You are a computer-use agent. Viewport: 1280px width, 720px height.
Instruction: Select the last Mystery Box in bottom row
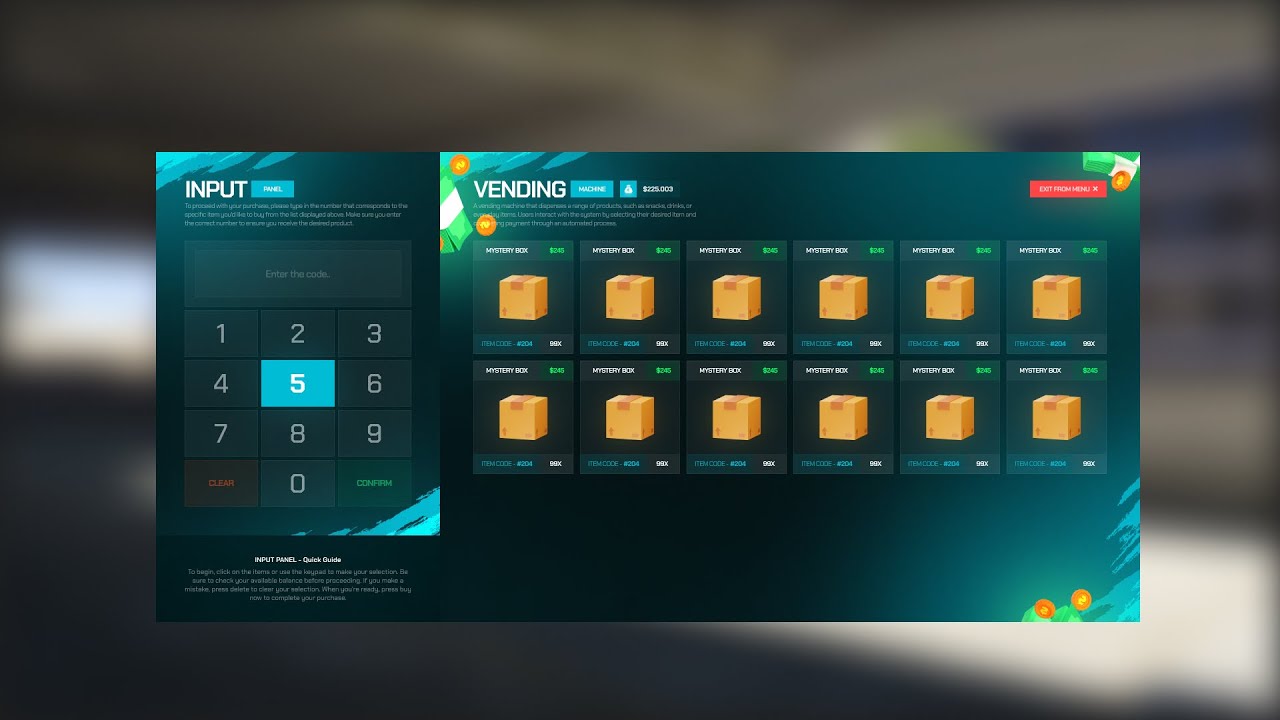(x=1056, y=417)
